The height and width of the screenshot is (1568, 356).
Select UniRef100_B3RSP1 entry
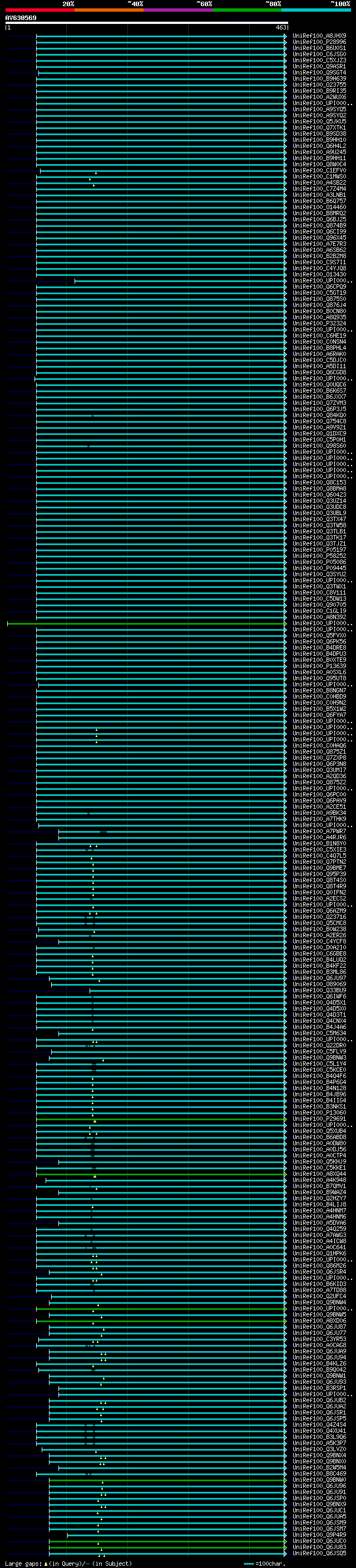319,1388
